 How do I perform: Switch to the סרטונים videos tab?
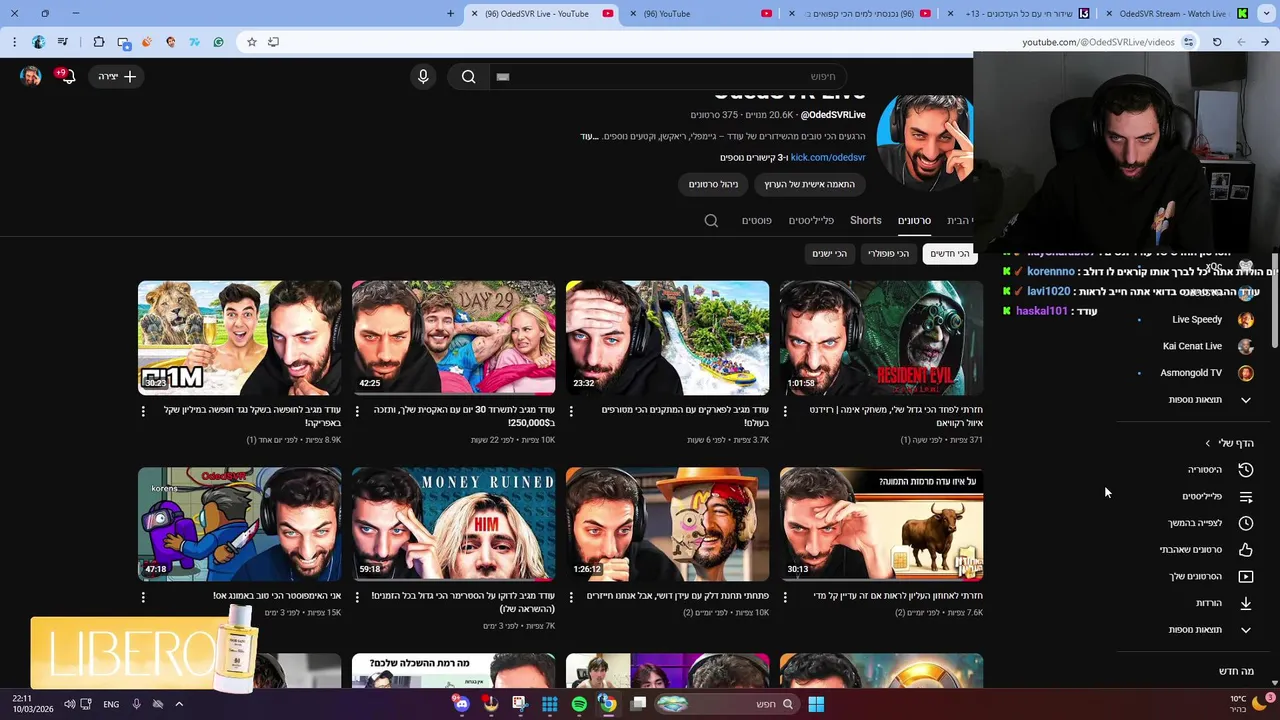click(x=914, y=220)
